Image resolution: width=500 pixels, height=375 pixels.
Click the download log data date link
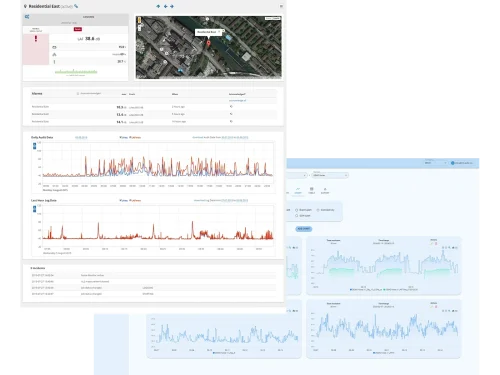pos(235,200)
